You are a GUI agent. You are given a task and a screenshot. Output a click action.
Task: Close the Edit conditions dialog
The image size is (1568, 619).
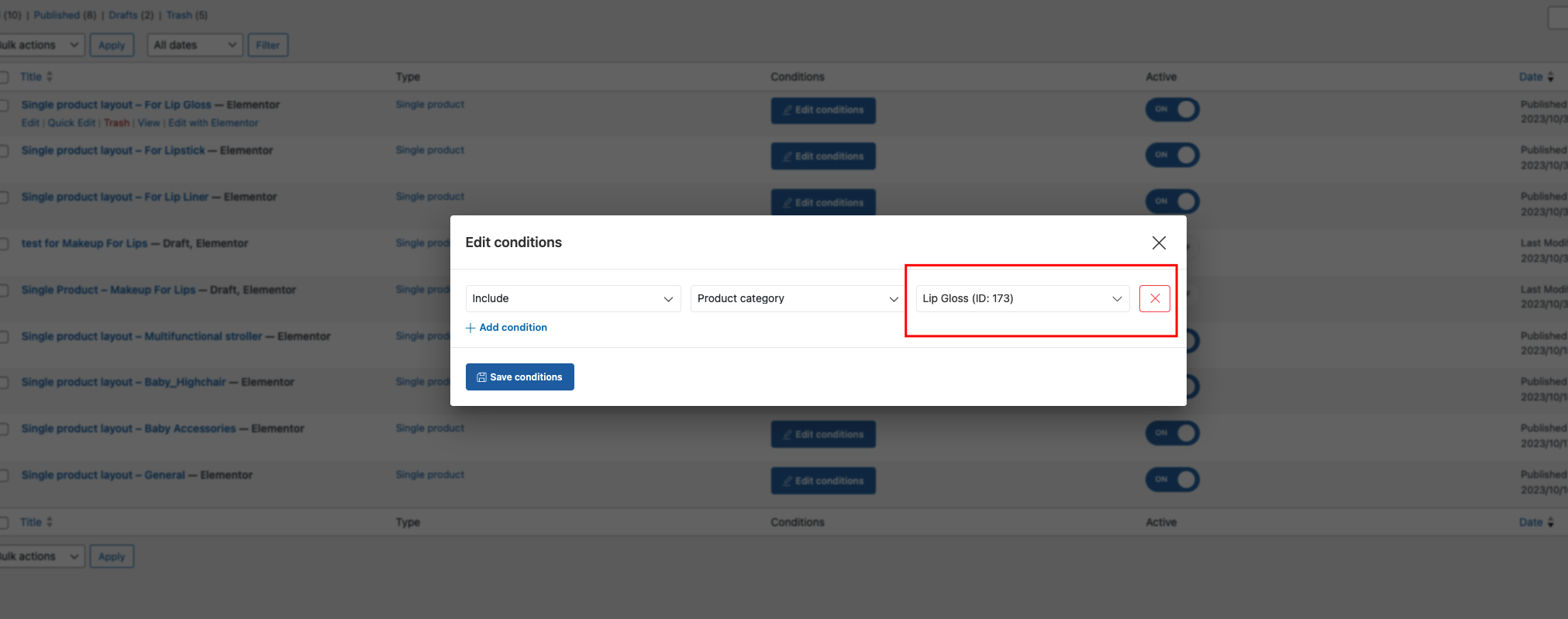(x=1159, y=242)
